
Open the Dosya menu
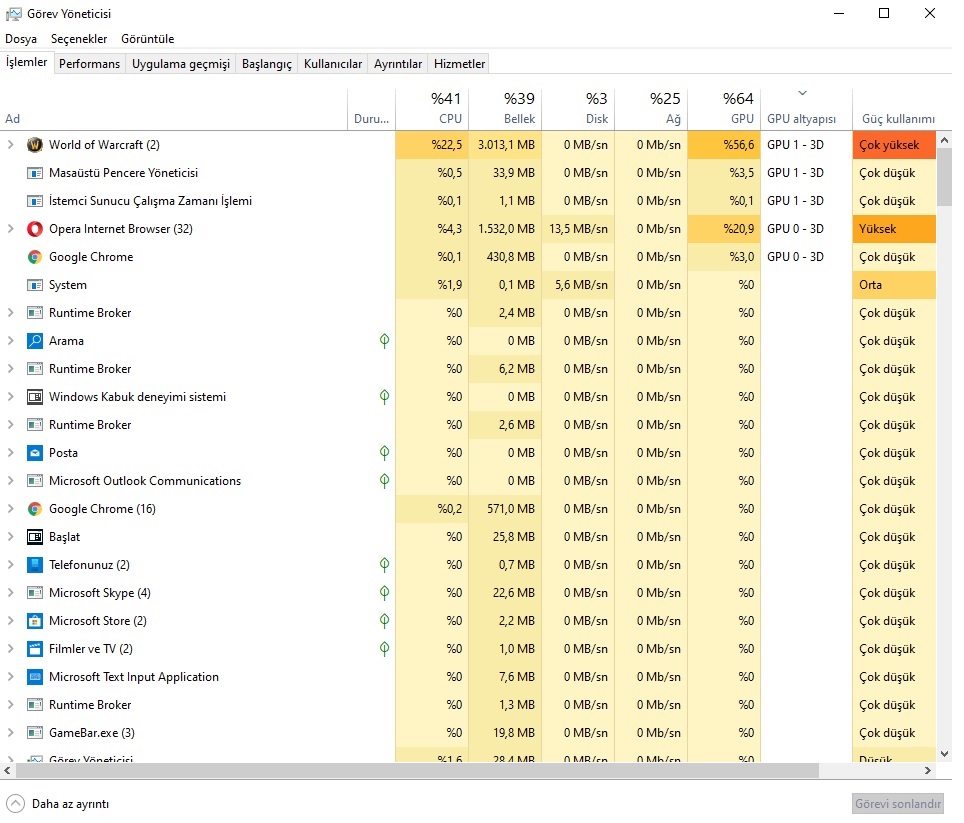(x=21, y=39)
